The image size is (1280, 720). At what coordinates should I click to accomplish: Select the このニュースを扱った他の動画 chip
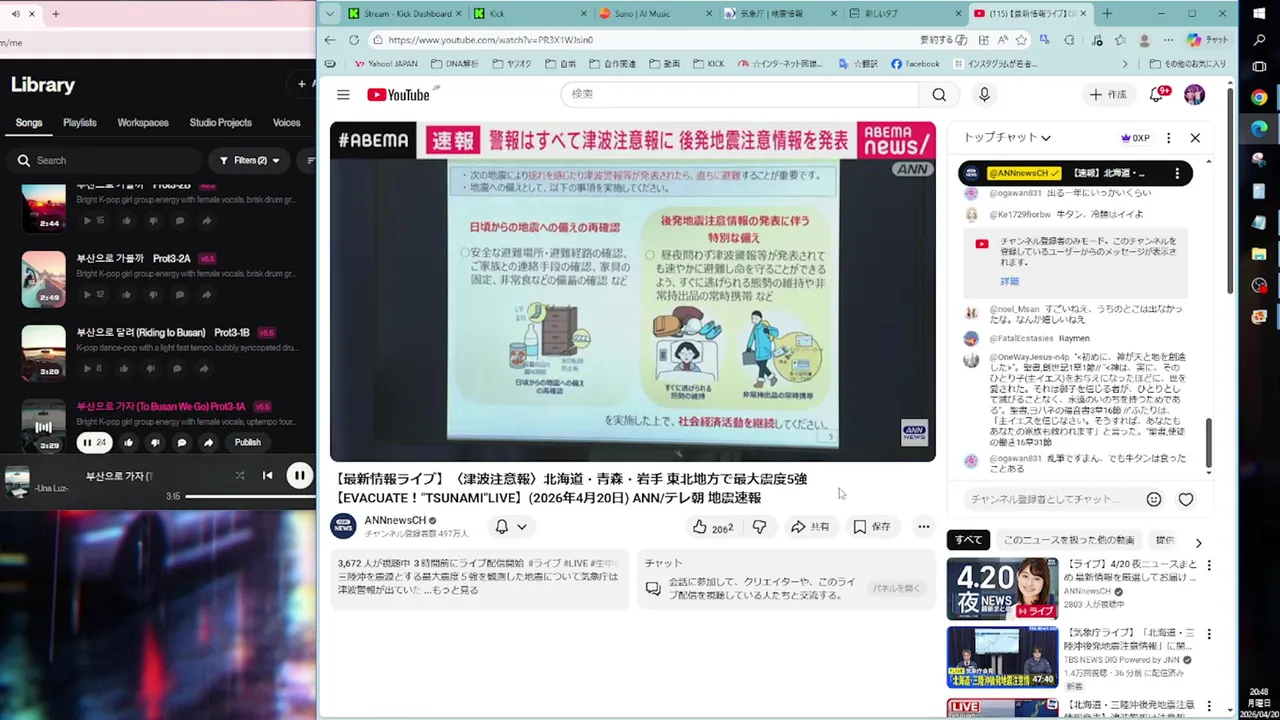point(1069,540)
